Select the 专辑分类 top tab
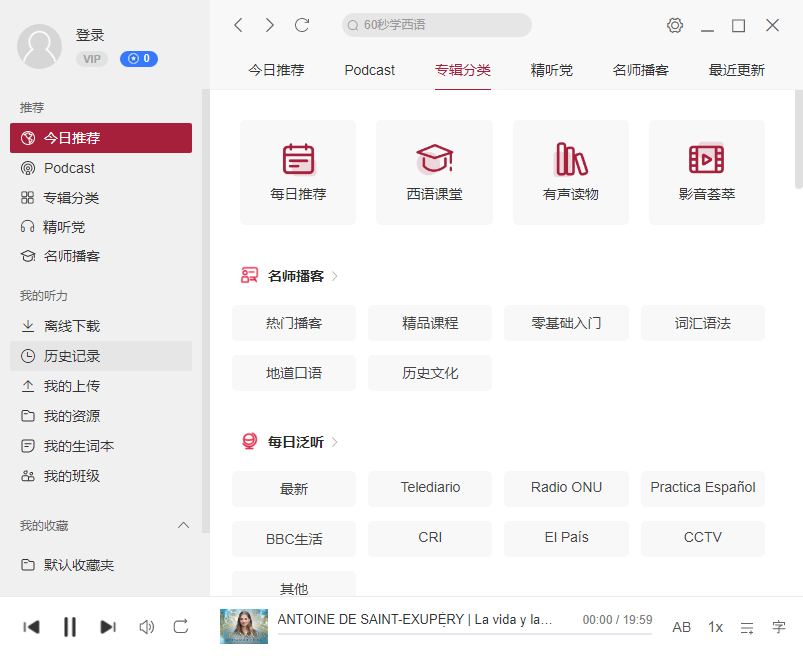803x656 pixels. coord(463,70)
